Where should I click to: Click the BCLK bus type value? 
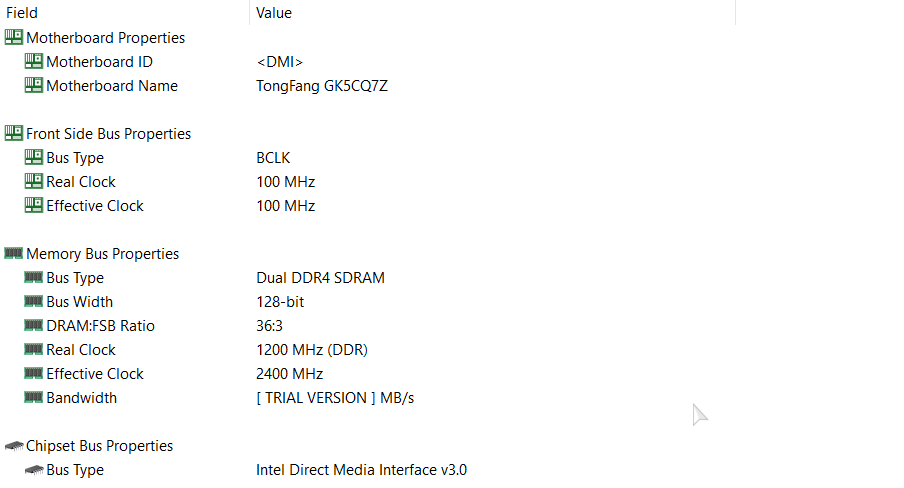pyautogui.click(x=273, y=158)
